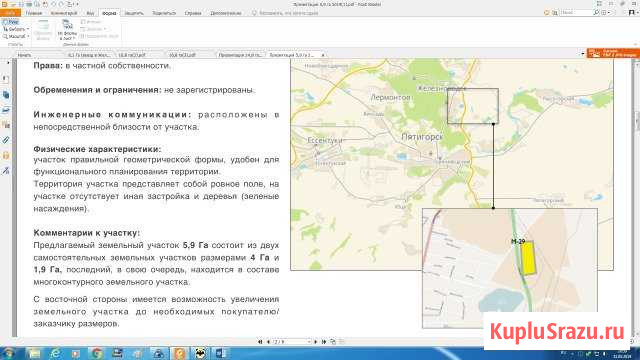The image size is (640, 360).
Task: Switch to the Вид ribbon tab
Action: [90, 13]
